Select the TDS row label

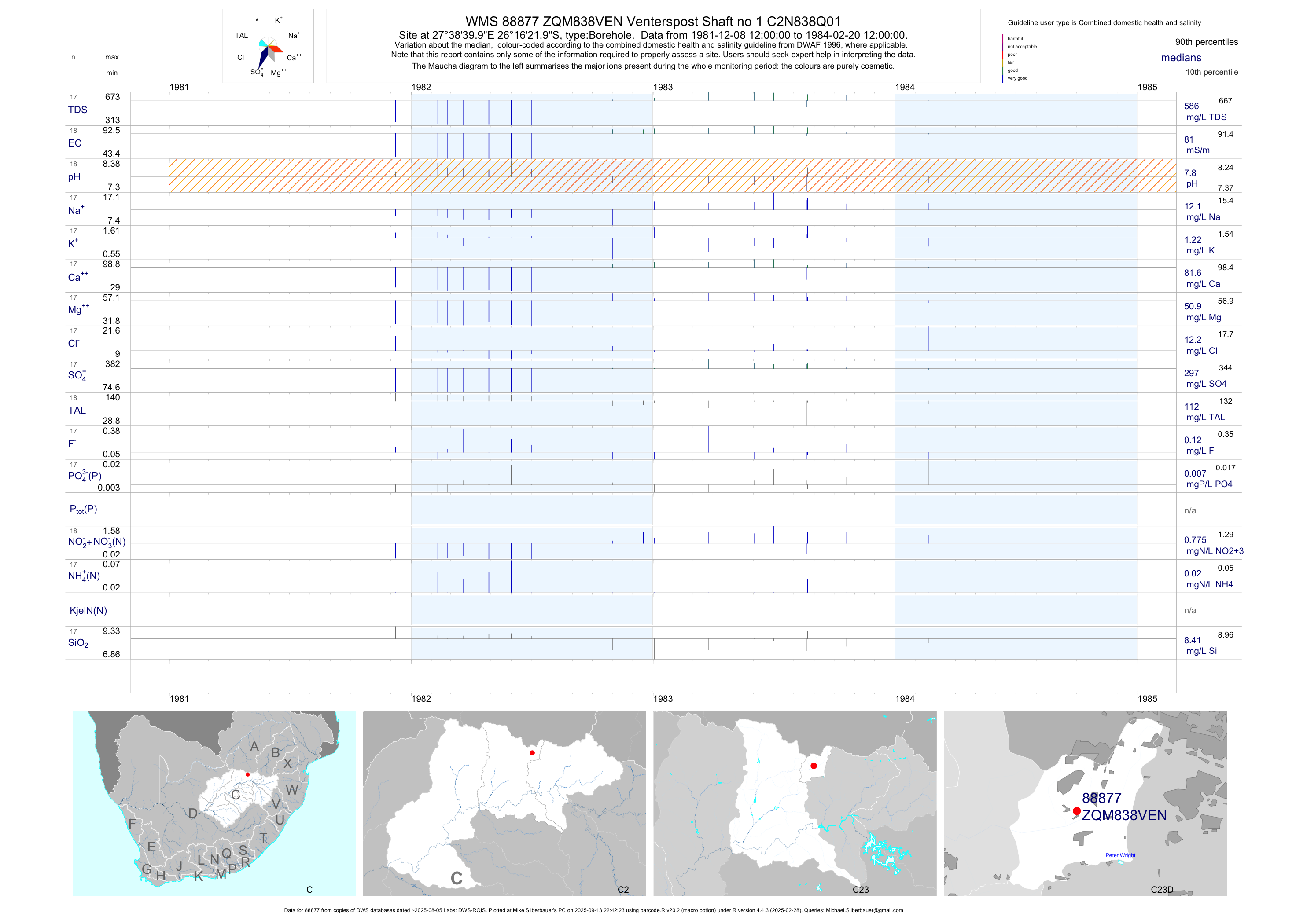coord(77,110)
